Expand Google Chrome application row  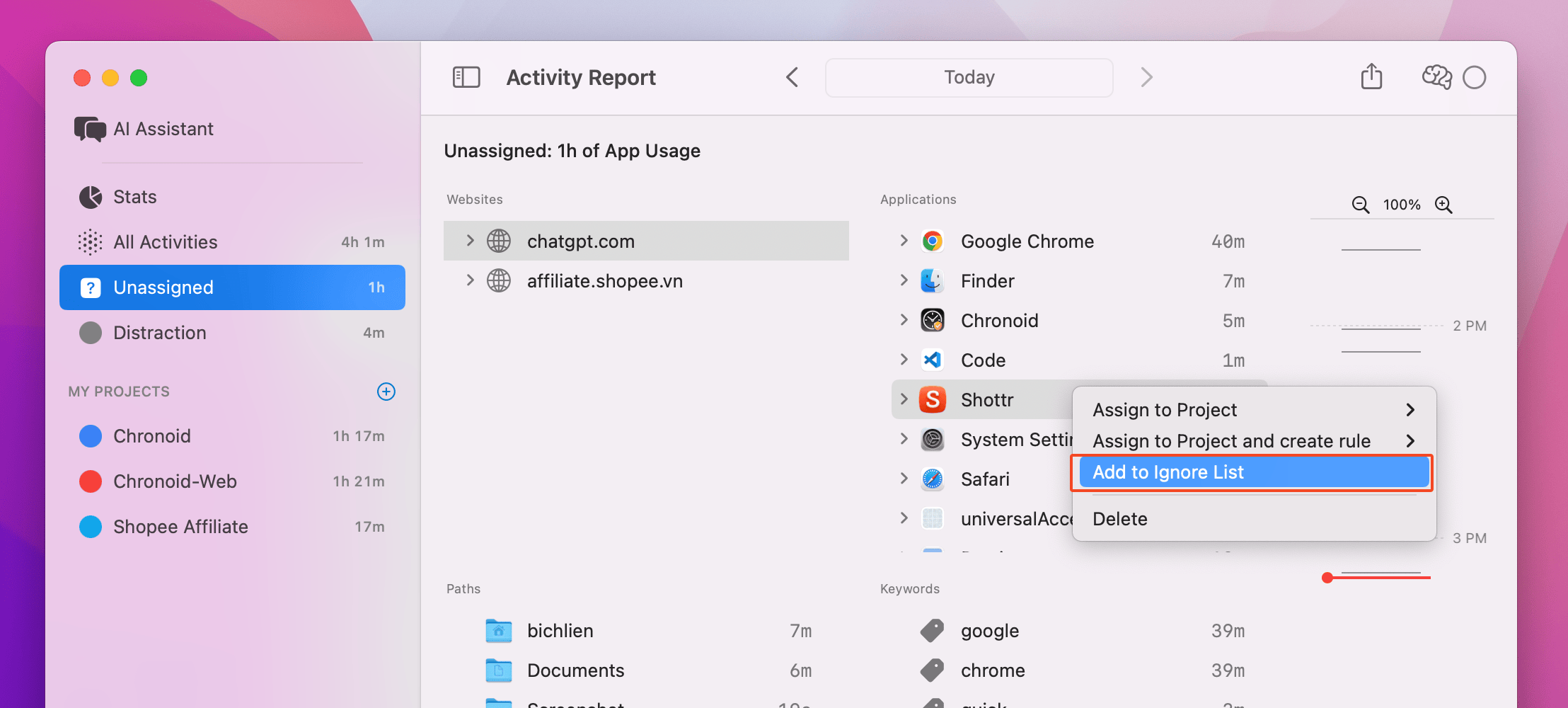904,241
